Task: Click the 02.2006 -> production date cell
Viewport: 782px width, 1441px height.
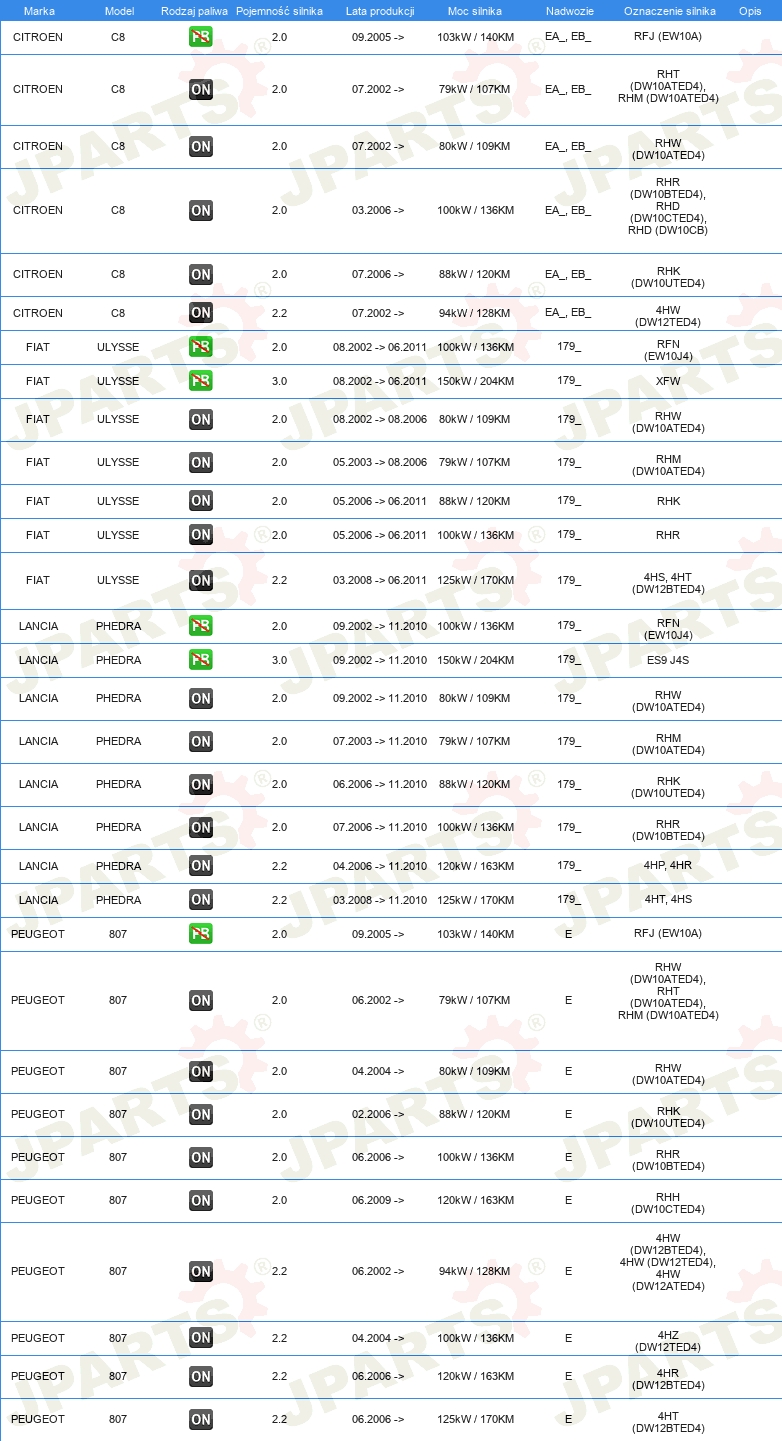Action: (378, 1114)
